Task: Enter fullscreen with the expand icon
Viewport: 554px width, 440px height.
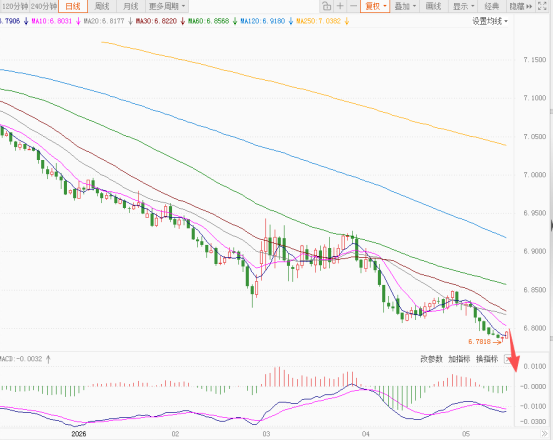Action: tap(542, 6)
